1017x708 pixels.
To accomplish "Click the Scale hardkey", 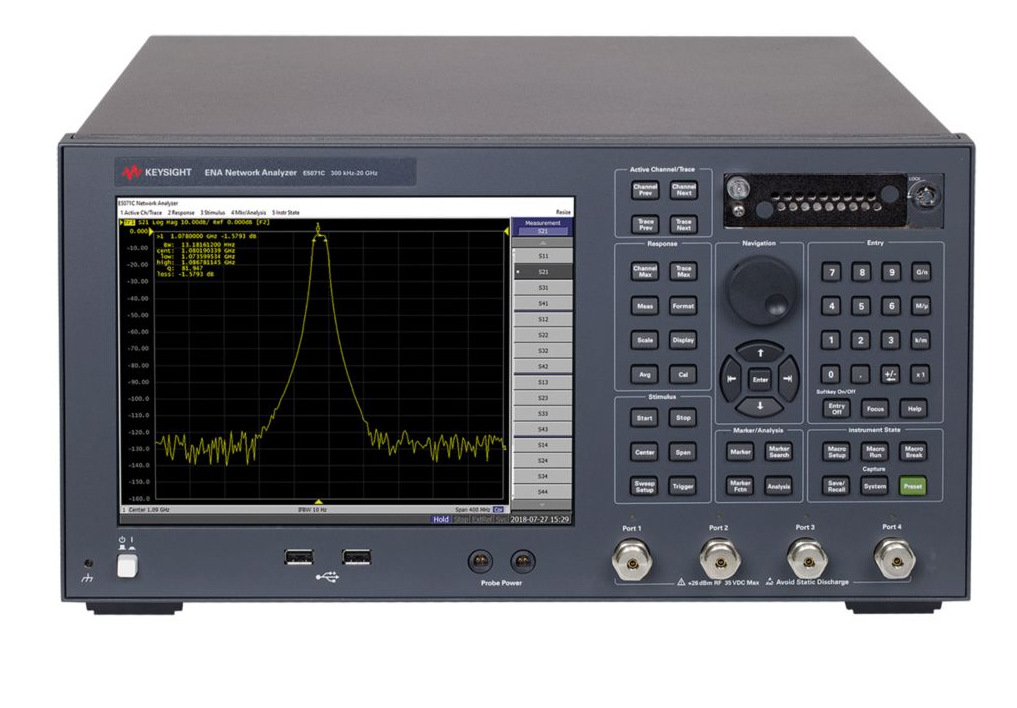I will 645,340.
